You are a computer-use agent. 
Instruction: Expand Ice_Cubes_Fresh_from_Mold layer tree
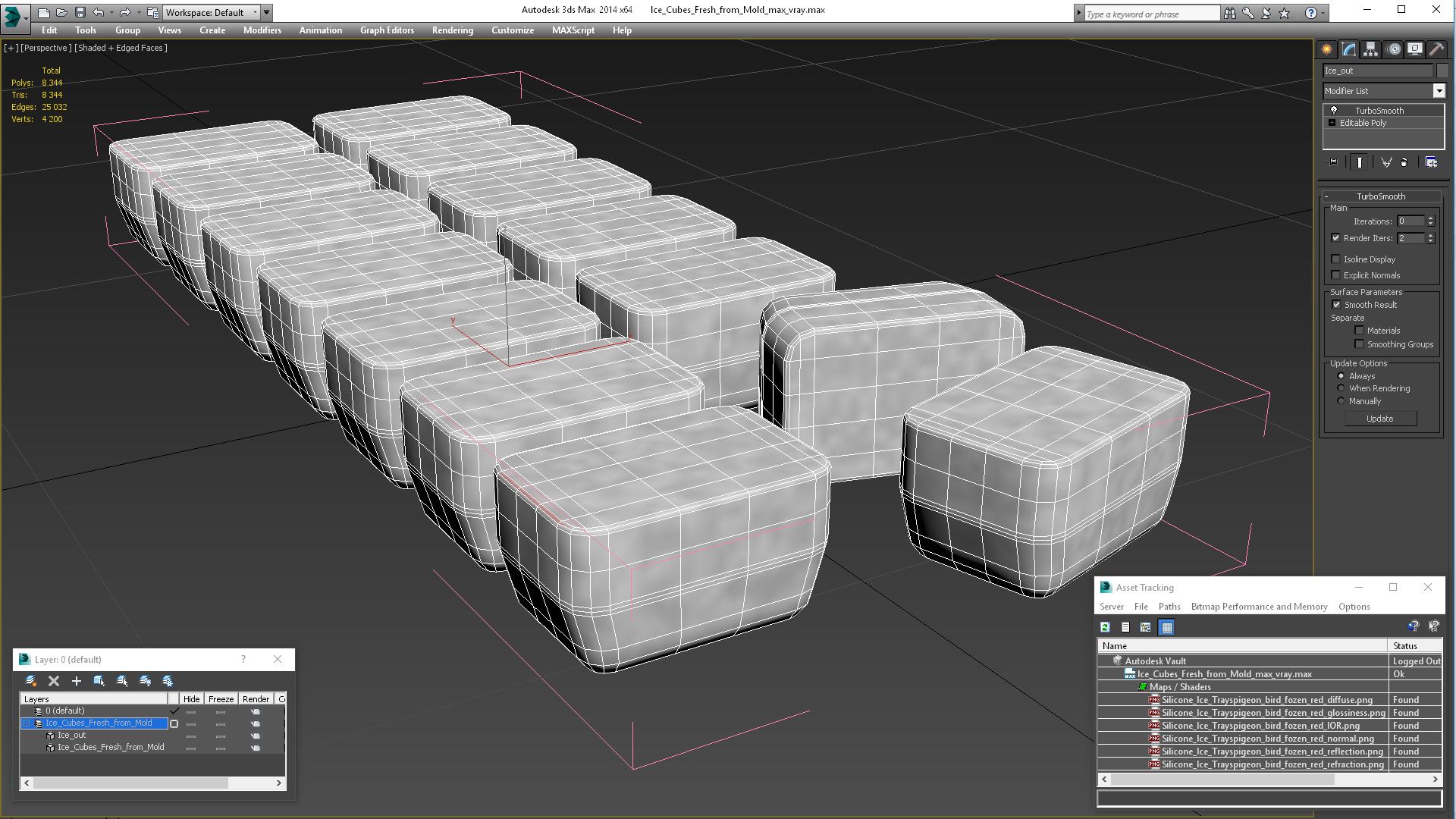(x=27, y=723)
